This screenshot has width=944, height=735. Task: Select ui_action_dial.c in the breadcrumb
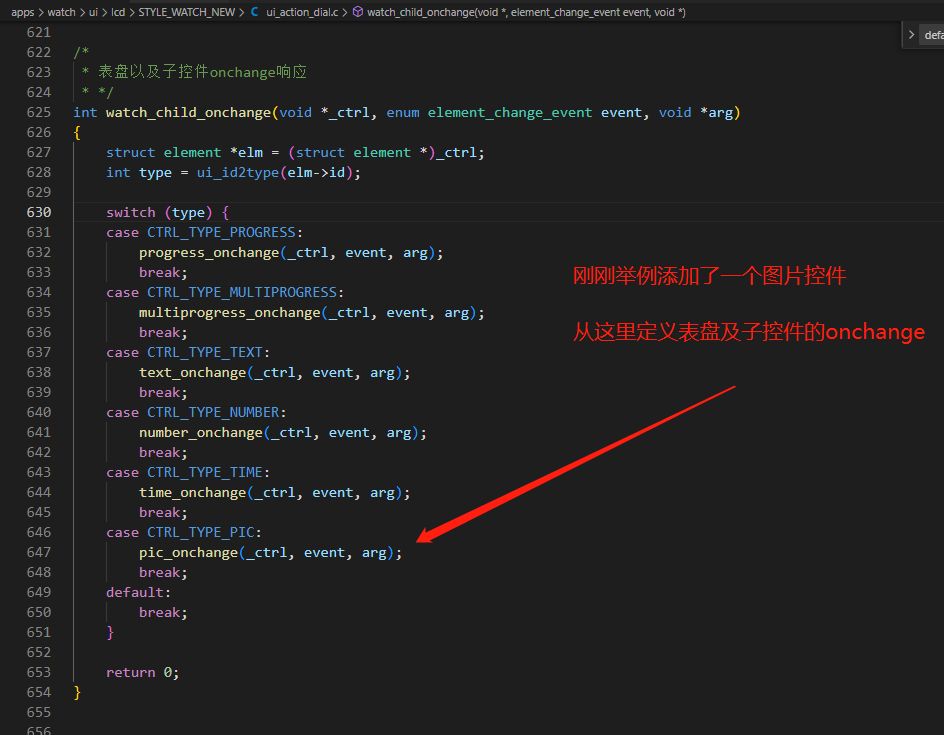[302, 12]
